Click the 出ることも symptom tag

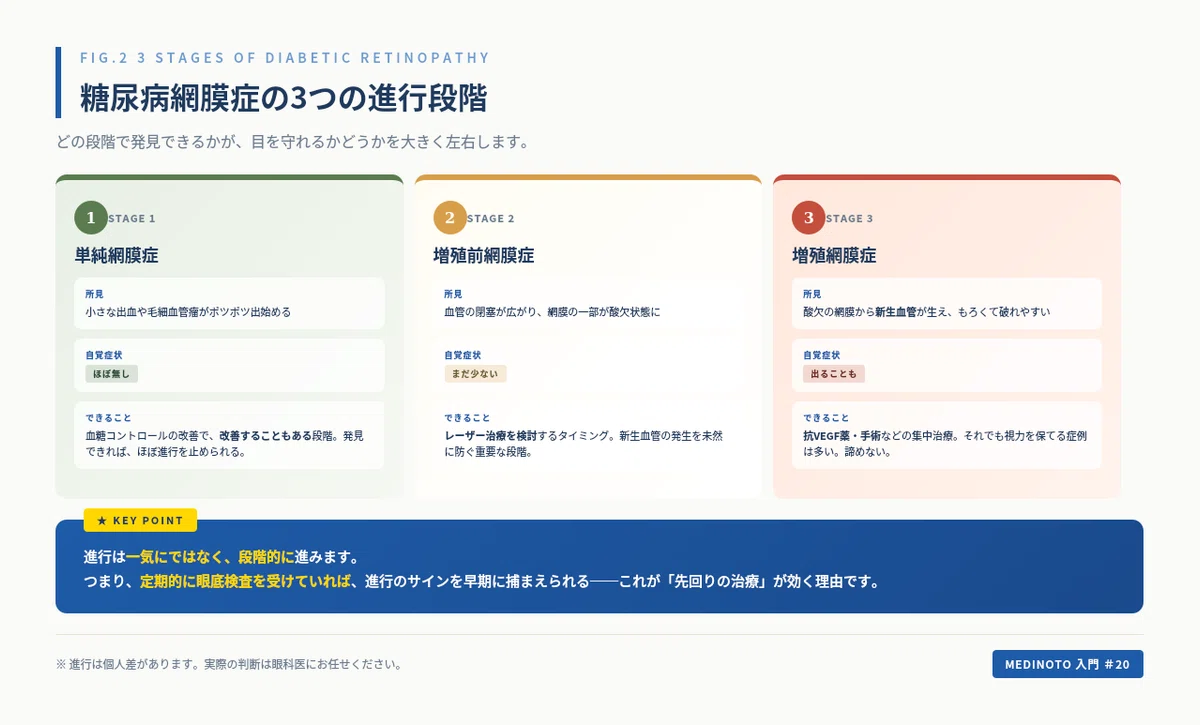tap(833, 374)
